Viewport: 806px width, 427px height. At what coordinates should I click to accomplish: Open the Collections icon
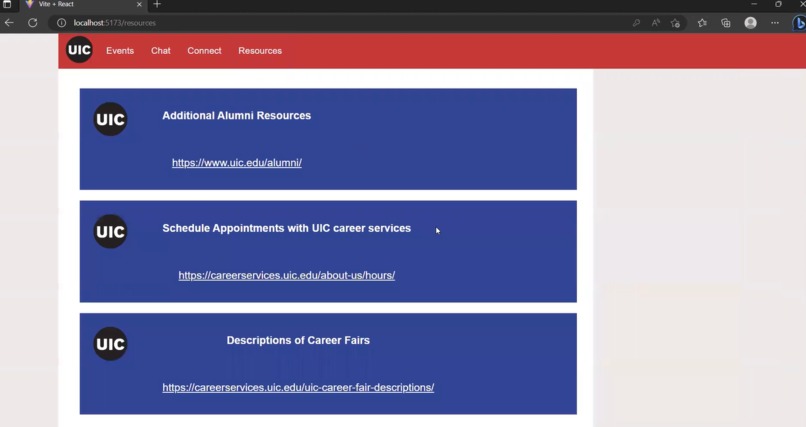pos(726,23)
